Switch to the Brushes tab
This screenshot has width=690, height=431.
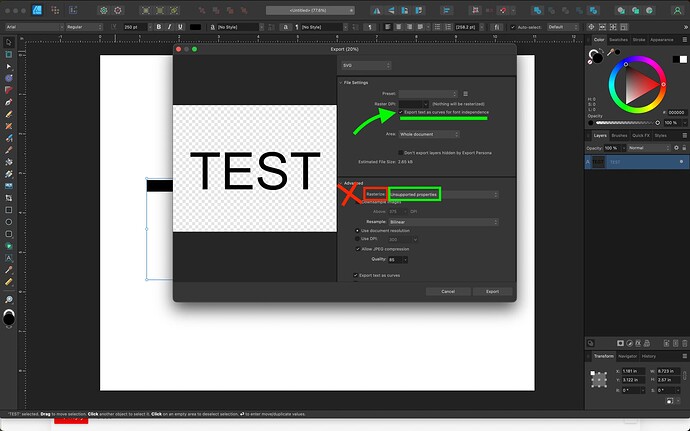pos(619,136)
